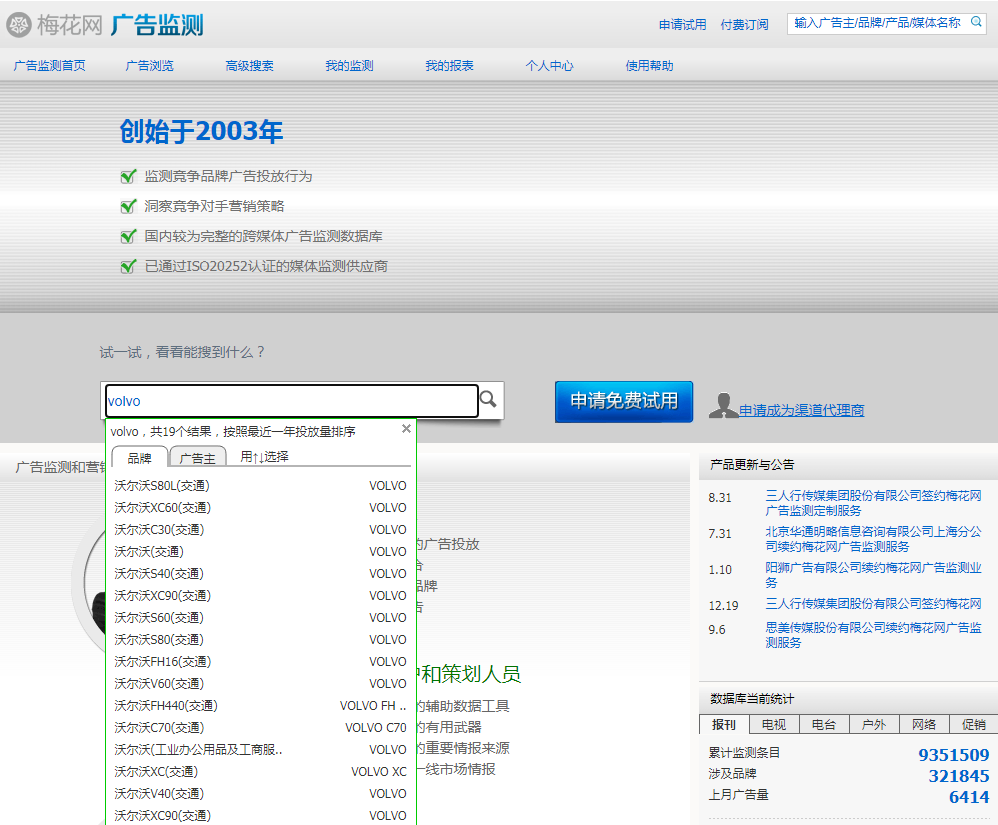Go to 高级搜索 in the navigation

(250, 66)
